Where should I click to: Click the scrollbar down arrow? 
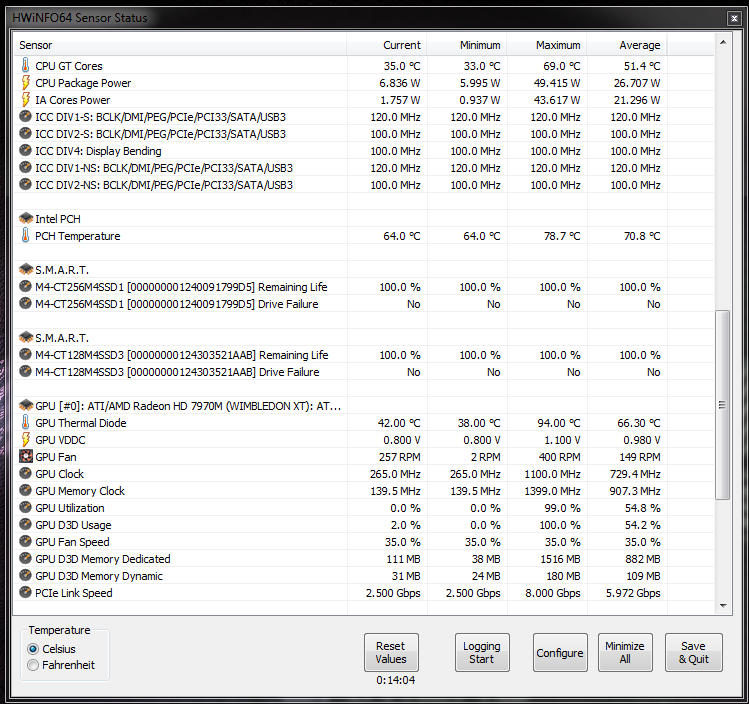pyautogui.click(x=723, y=606)
